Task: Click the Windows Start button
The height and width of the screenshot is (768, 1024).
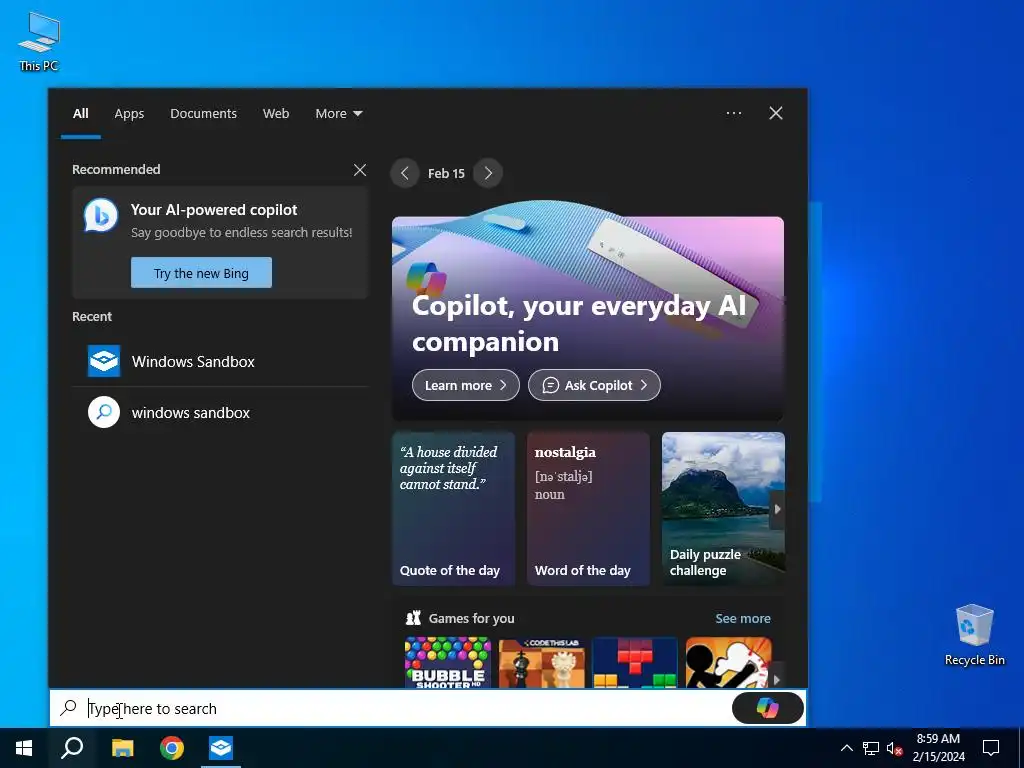Action: pyautogui.click(x=24, y=748)
